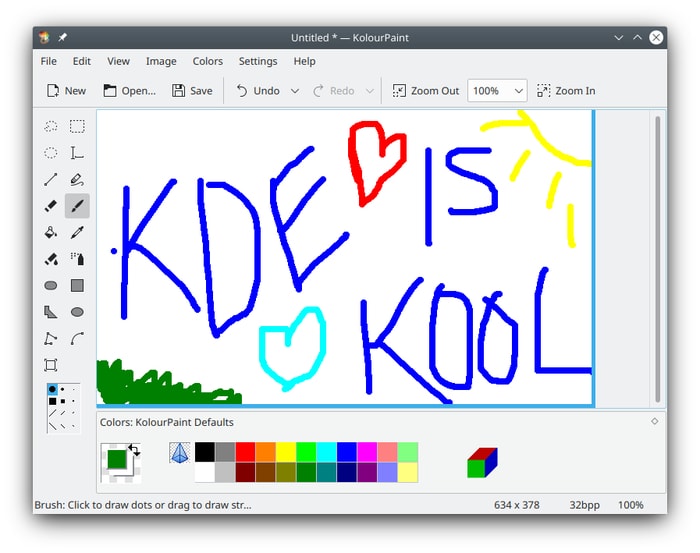Screen dimensions: 700x553
Task: Select the Rounded Rectangle tool
Action: click(51, 286)
